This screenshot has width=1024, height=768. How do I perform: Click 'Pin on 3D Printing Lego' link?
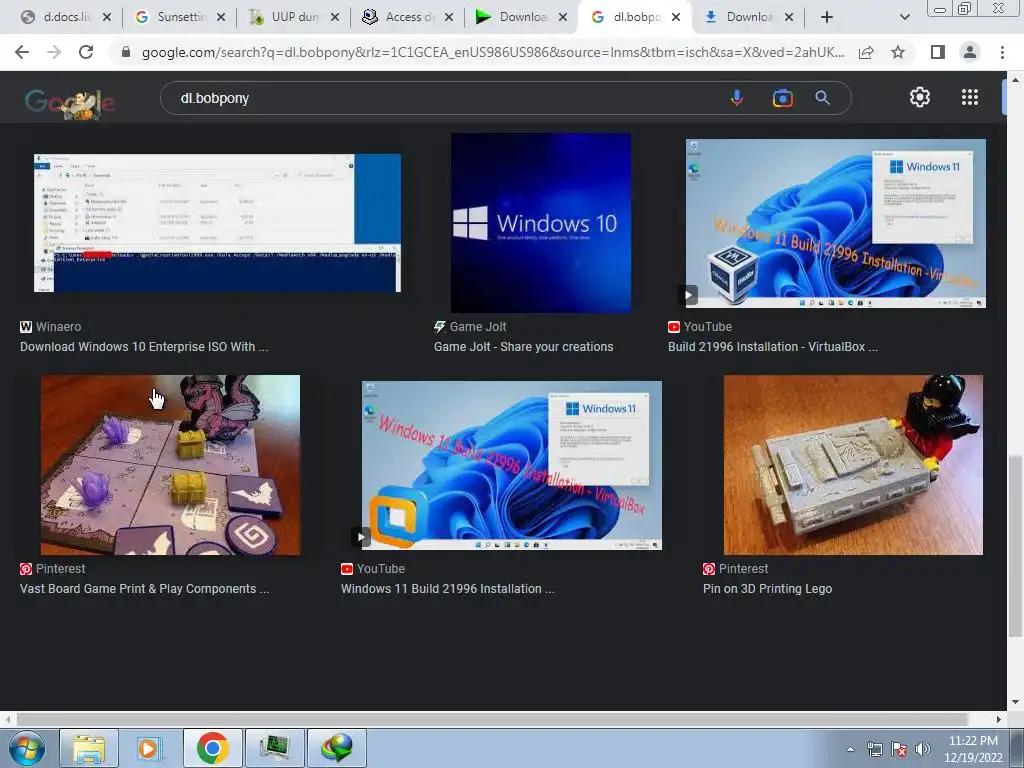point(767,588)
